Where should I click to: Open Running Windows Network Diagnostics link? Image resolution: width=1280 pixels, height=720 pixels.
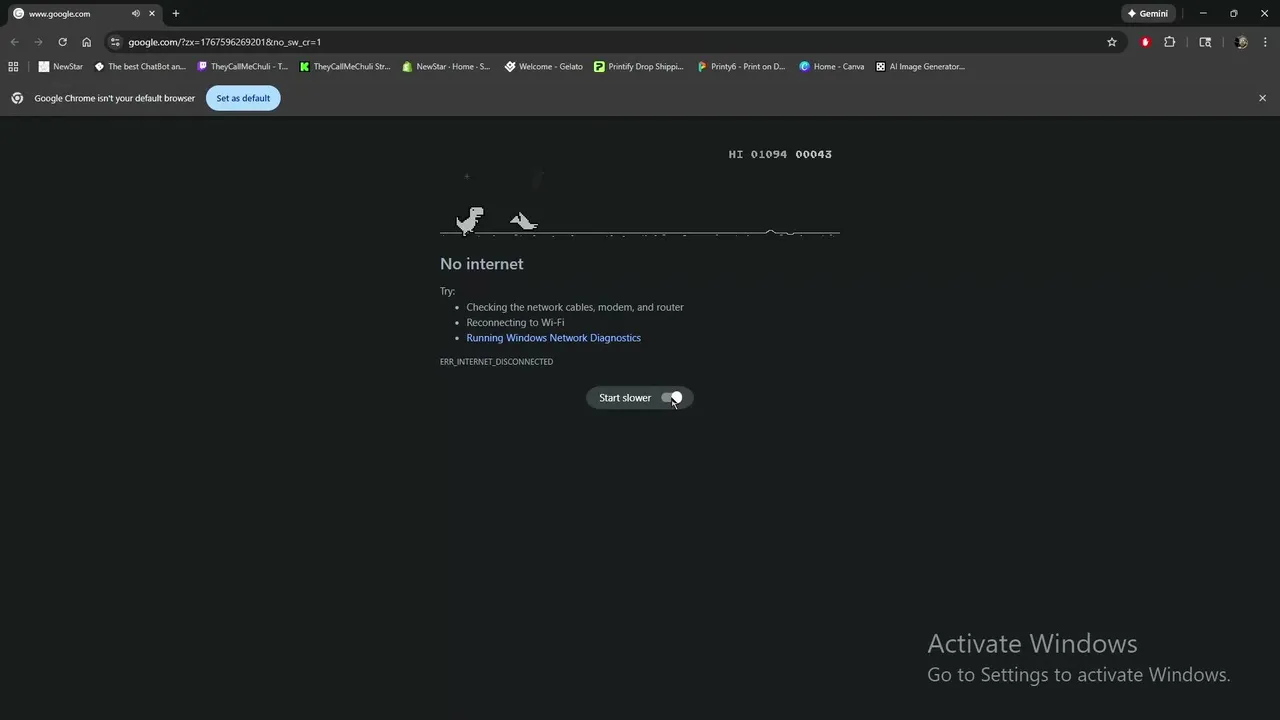[x=553, y=338]
